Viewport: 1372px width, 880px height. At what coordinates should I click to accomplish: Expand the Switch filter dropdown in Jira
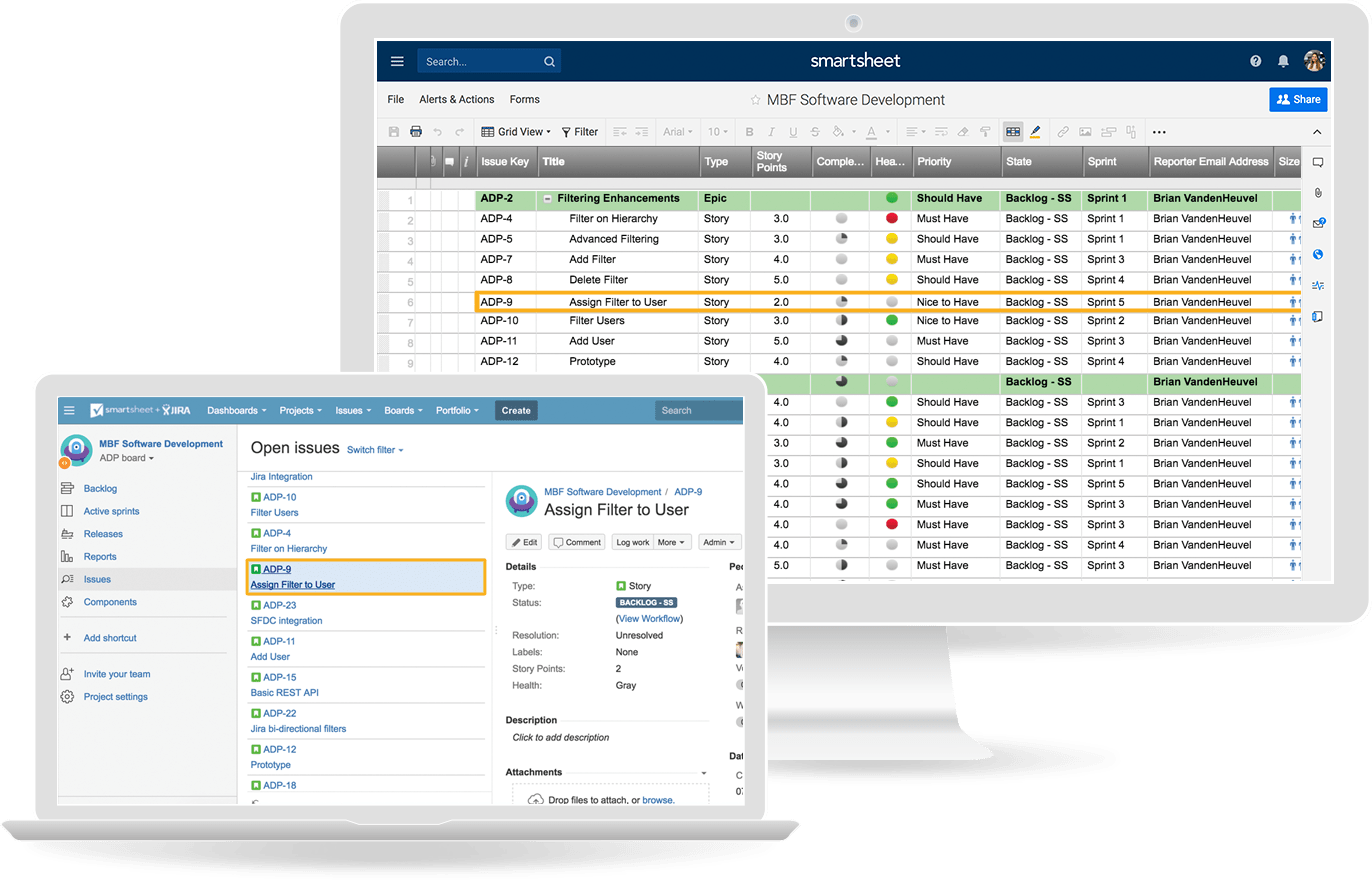375,450
